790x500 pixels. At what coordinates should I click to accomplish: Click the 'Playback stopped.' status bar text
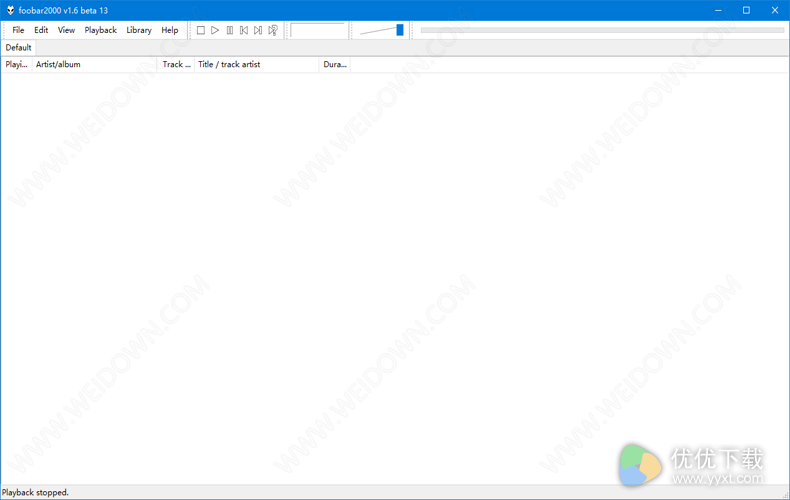[x=35, y=492]
